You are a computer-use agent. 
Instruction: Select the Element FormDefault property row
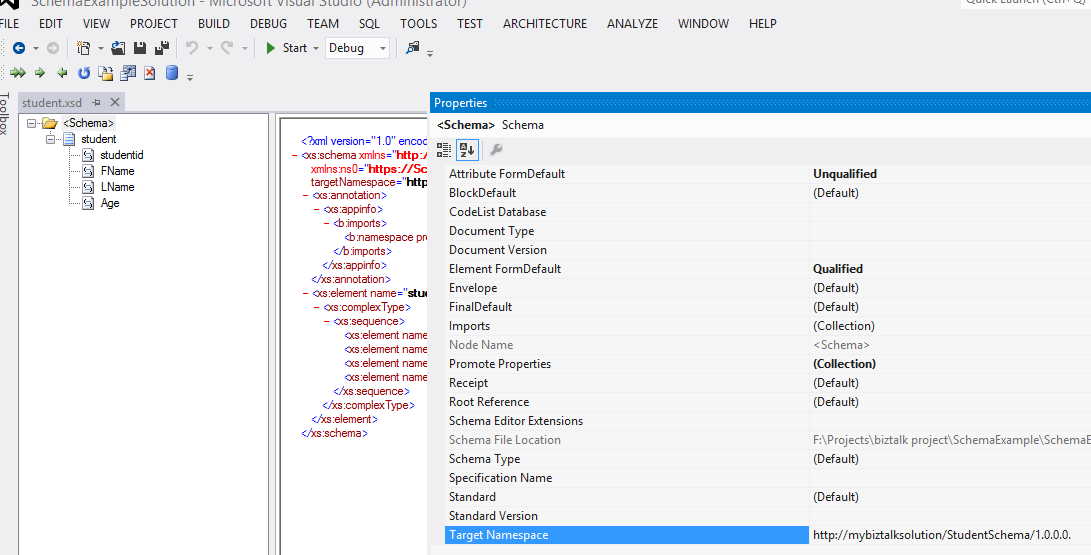point(767,268)
